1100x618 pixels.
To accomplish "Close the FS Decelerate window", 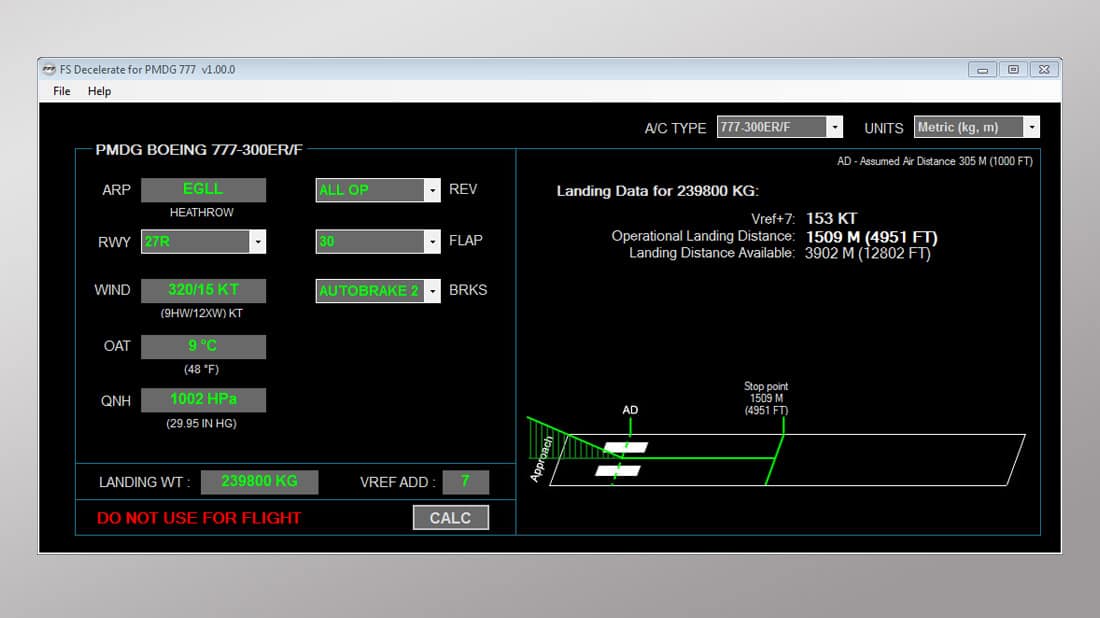I will (x=1043, y=70).
